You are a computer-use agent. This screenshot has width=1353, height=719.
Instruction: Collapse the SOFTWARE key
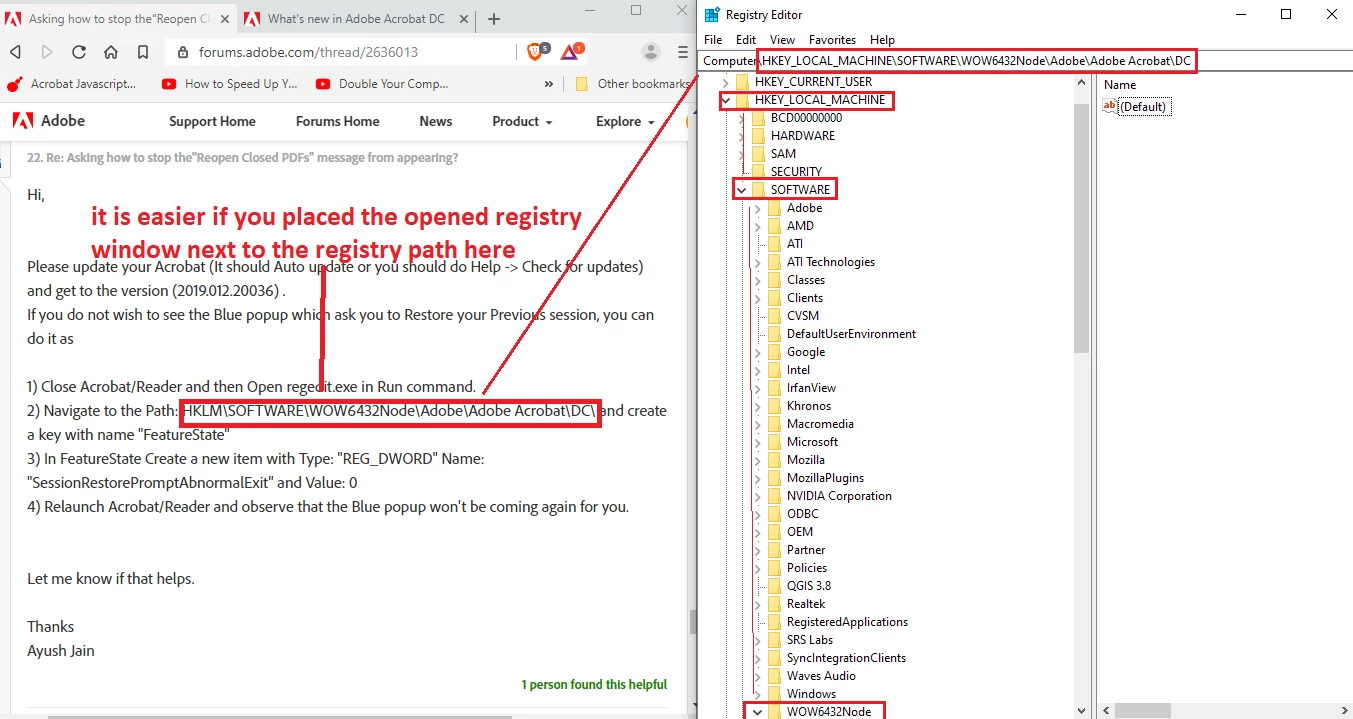[x=741, y=190]
